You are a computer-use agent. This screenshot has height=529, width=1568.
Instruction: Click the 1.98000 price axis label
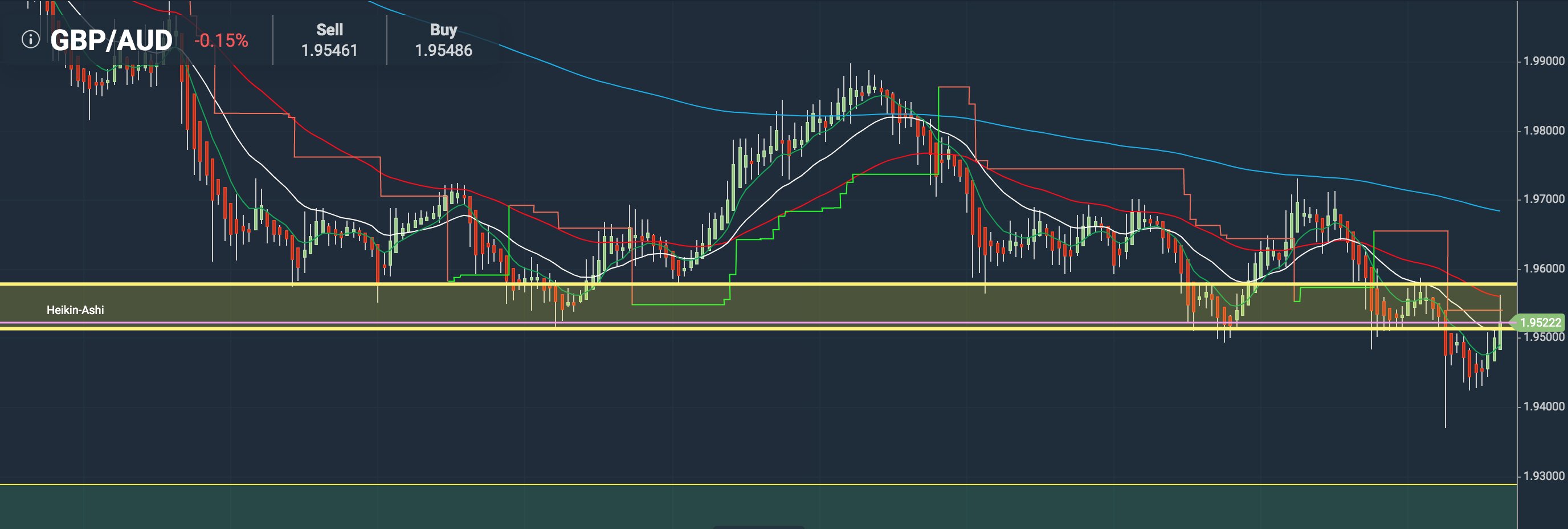pyautogui.click(x=1543, y=131)
